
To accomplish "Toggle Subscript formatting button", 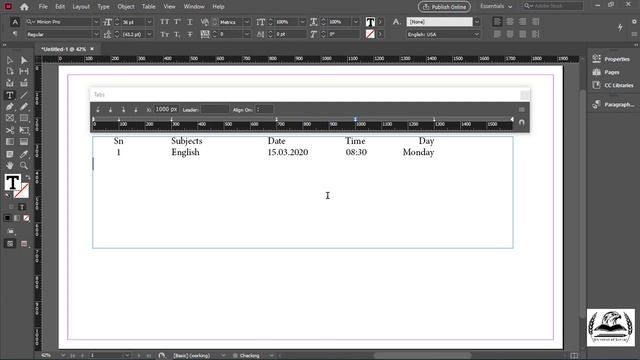I will [x=177, y=34].
